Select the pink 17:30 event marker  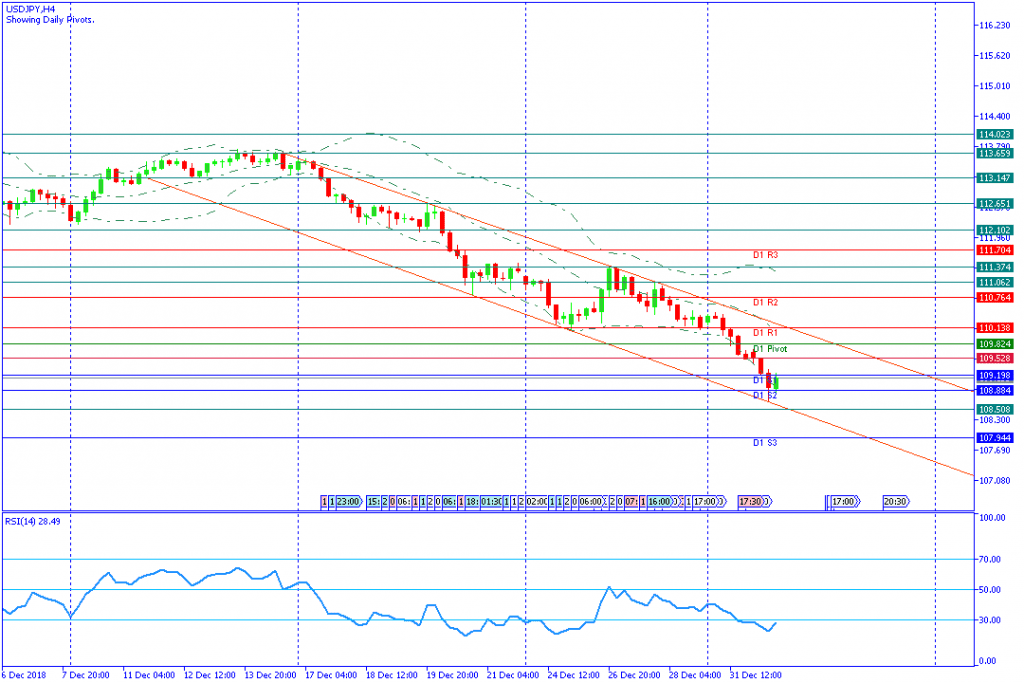pyautogui.click(x=752, y=501)
